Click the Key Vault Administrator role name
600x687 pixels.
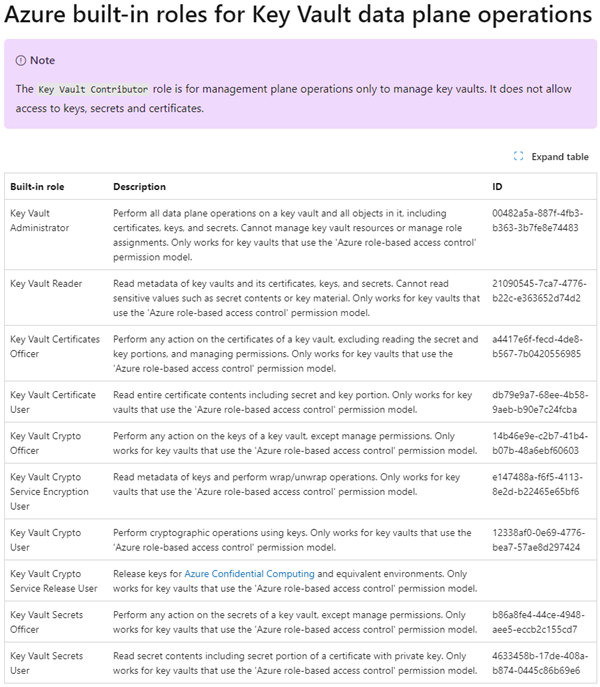click(40, 220)
